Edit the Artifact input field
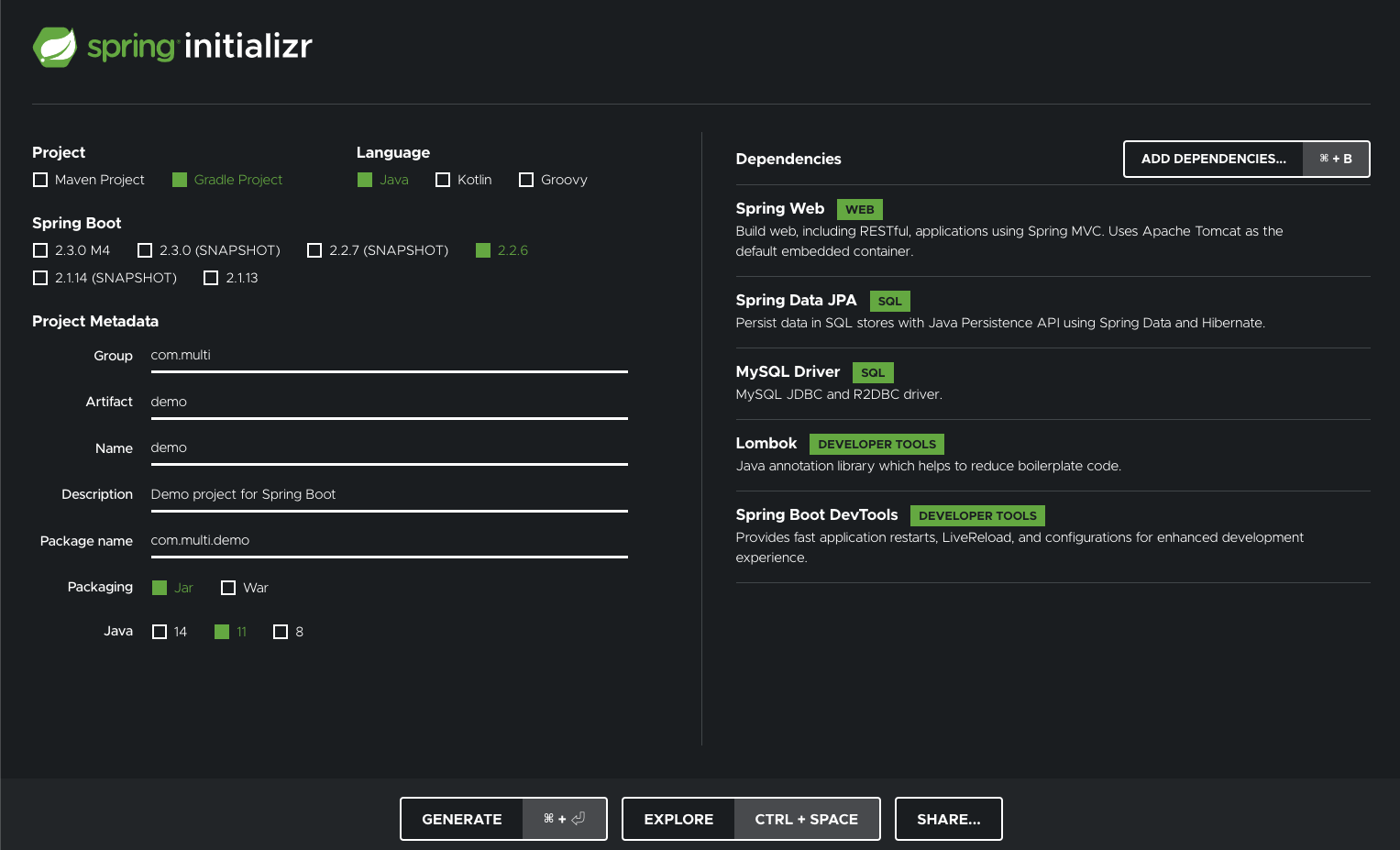This screenshot has height=850, width=1400. (389, 402)
